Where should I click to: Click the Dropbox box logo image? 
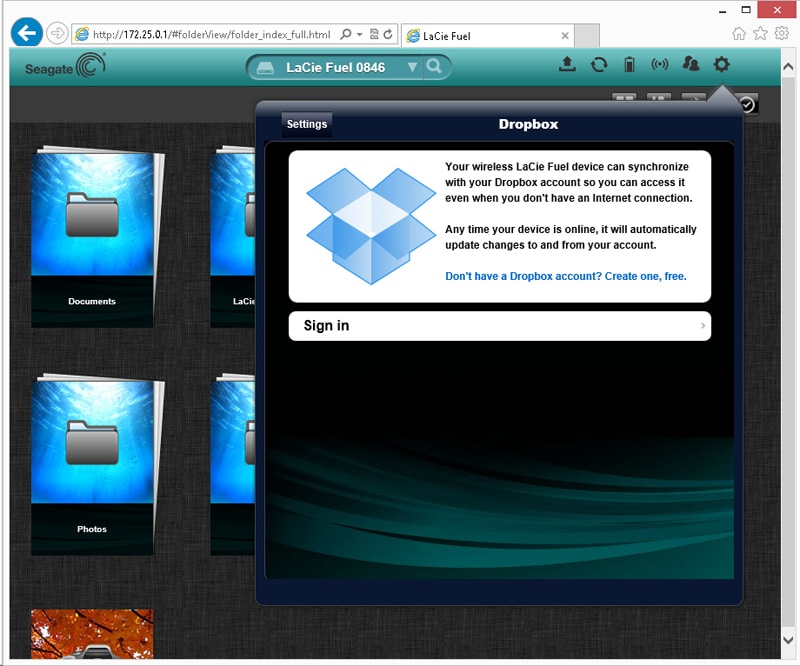click(371, 226)
